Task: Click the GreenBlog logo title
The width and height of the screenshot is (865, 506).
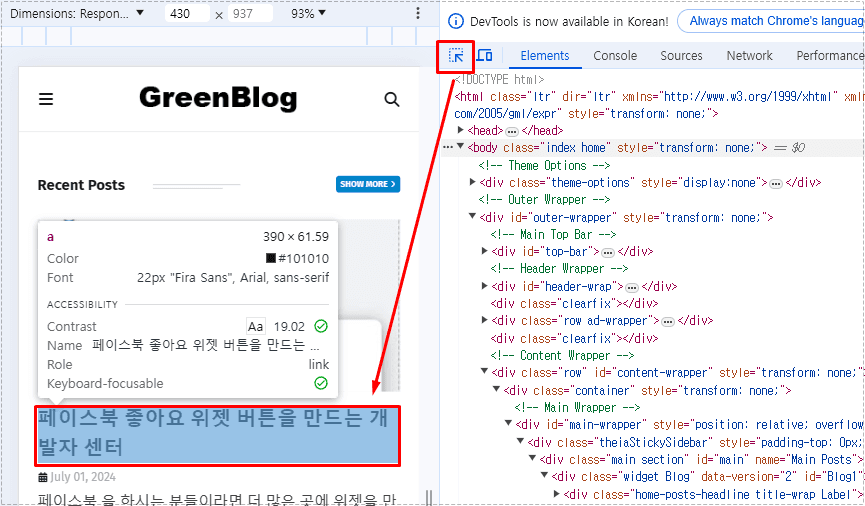Action: pos(218,98)
